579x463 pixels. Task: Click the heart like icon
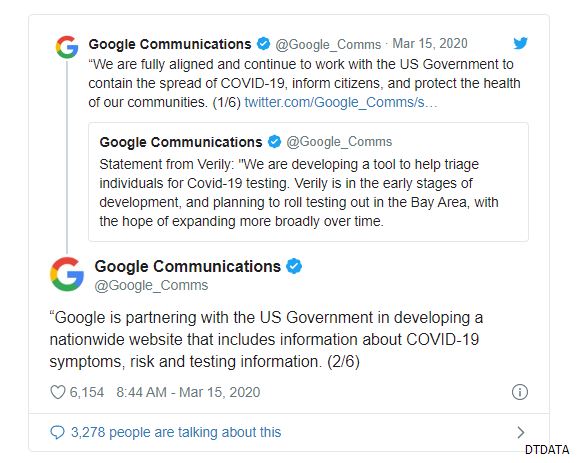[x=57, y=392]
